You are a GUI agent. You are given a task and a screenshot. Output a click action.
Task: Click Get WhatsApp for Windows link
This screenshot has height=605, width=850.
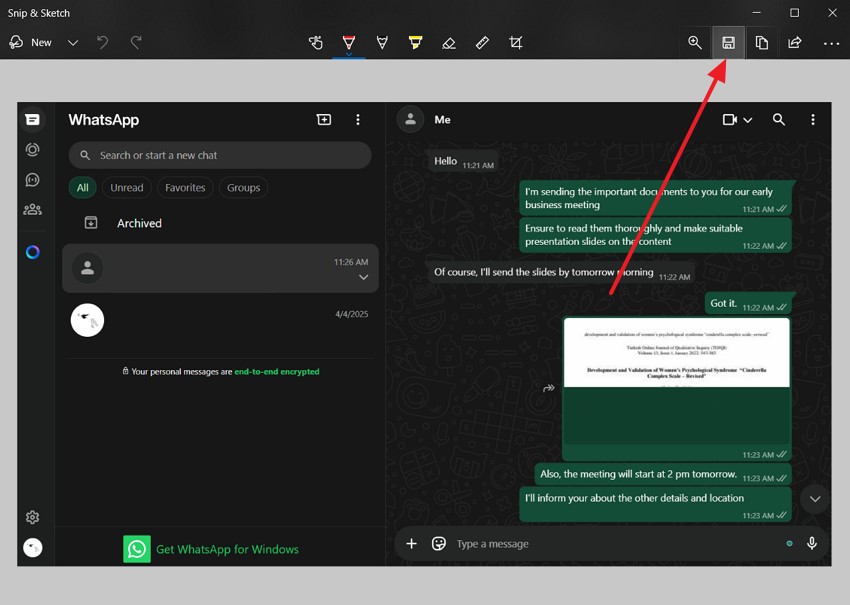point(227,549)
